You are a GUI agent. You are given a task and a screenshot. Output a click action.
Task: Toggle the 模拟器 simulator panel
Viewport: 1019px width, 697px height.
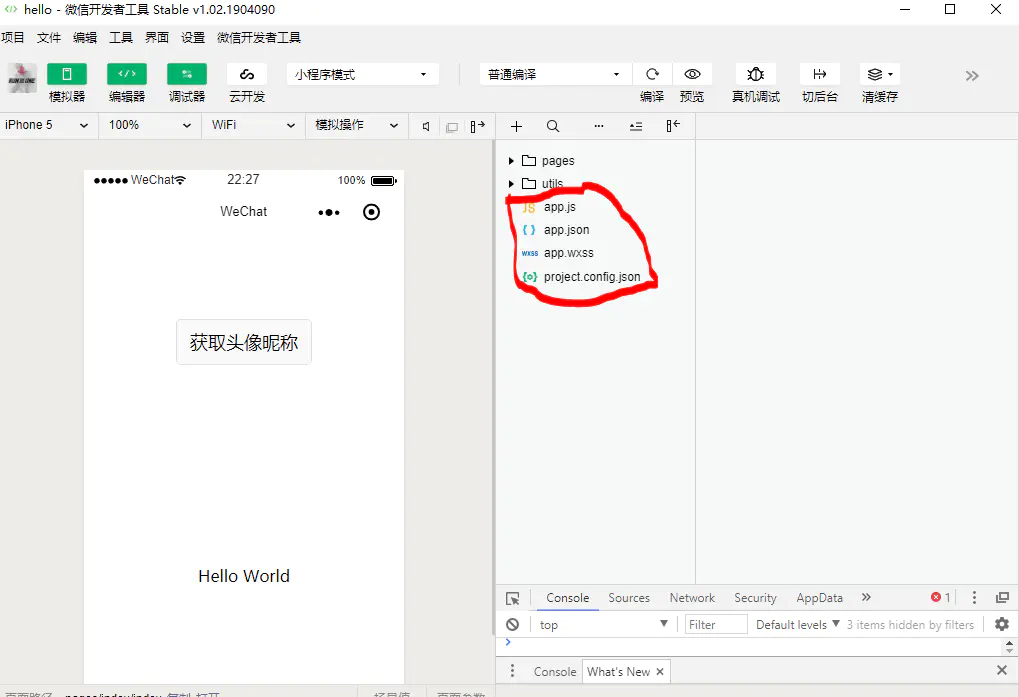(67, 74)
